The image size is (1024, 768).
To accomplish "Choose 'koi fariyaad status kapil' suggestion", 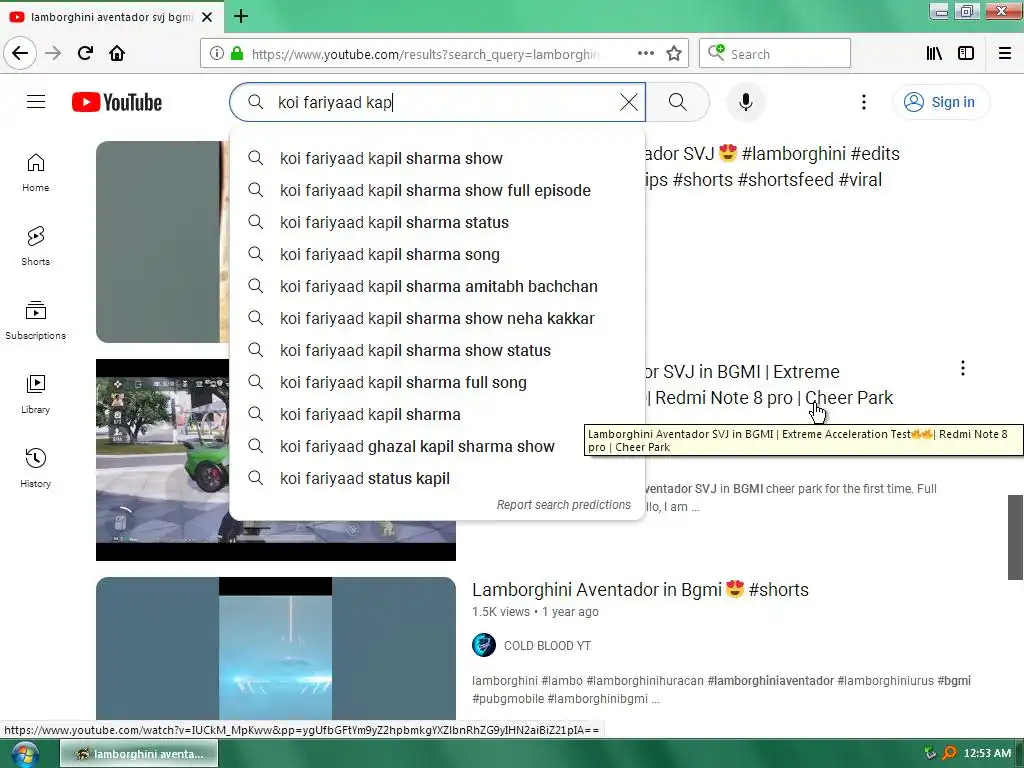I will coord(438,478).
